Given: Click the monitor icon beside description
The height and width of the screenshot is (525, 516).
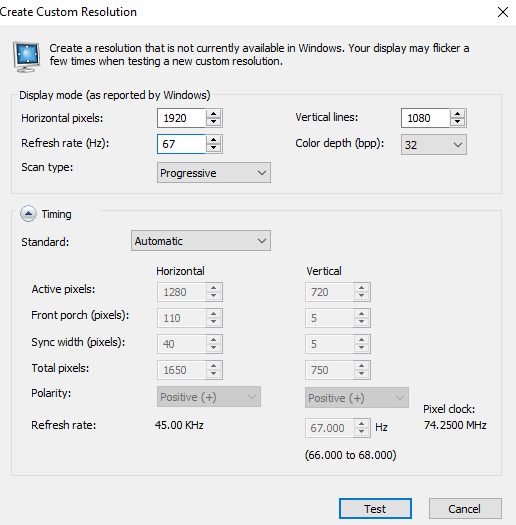Looking at the screenshot, I should coord(27,56).
